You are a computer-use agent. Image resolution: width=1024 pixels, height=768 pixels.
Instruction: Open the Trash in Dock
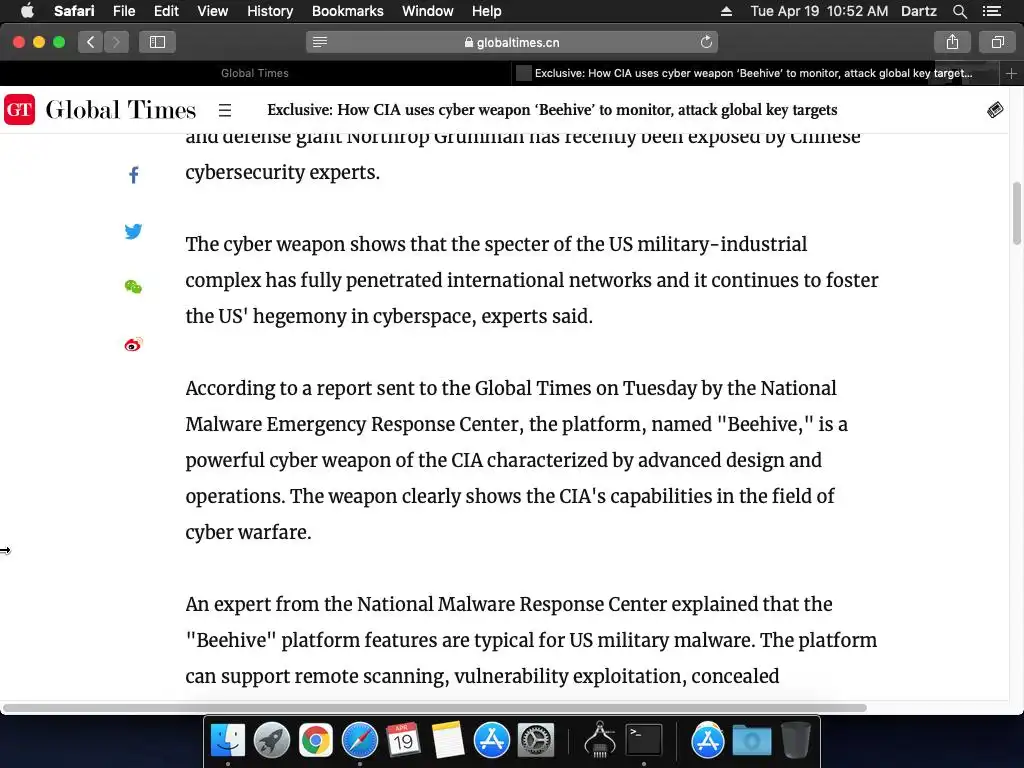pyautogui.click(x=796, y=741)
